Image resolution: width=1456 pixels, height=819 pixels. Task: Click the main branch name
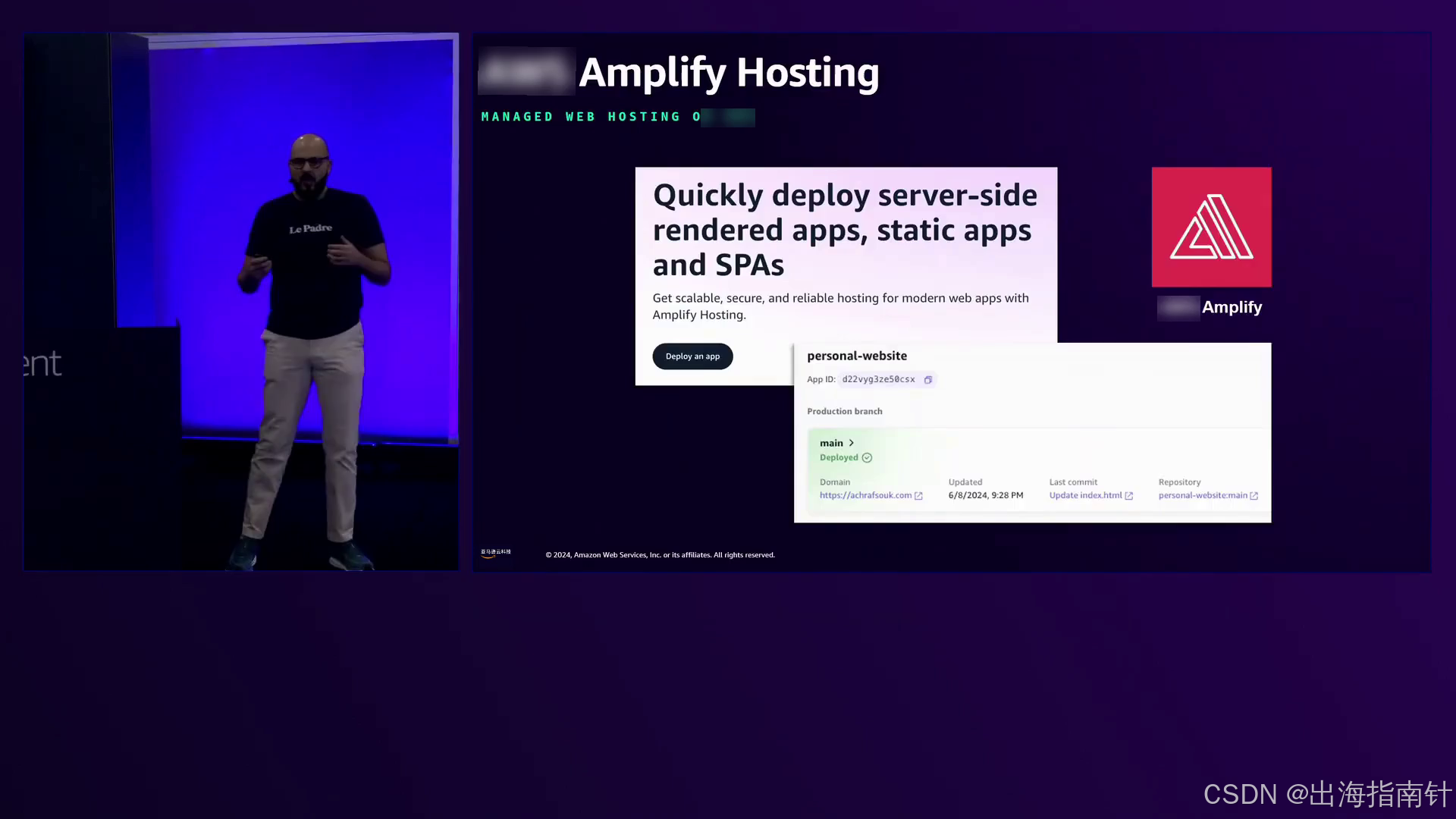(x=831, y=443)
